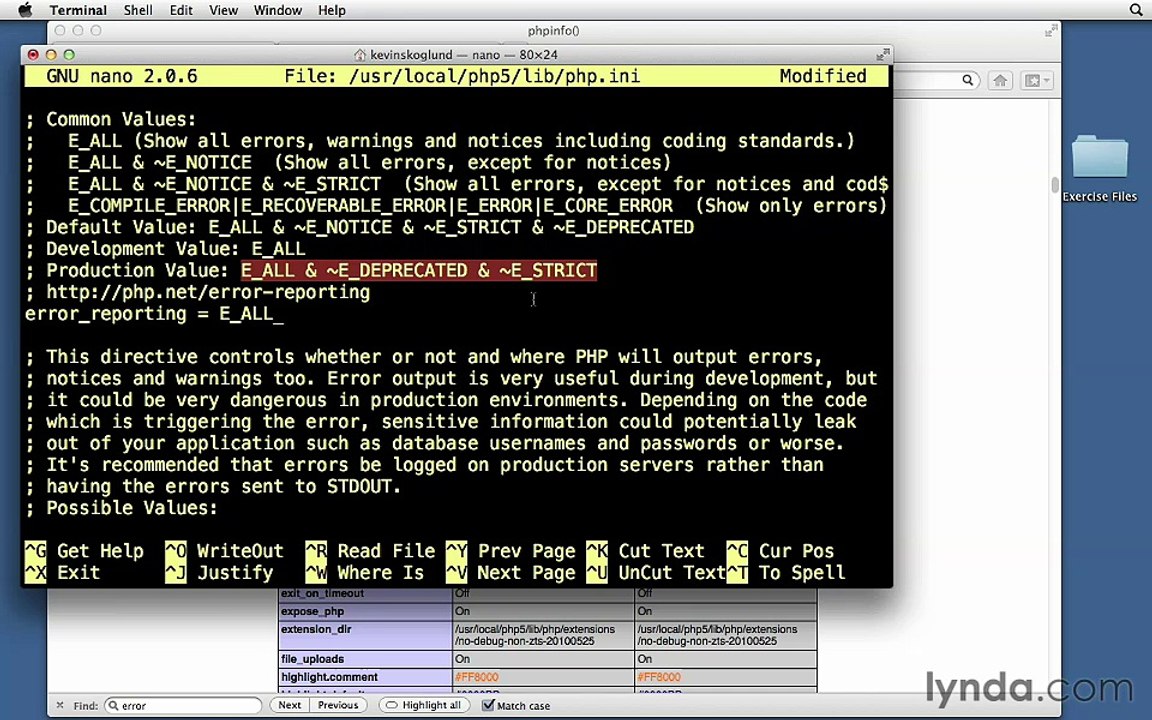Click the home icon in the Terminal title bar
1152x720 pixels.
coord(359,54)
